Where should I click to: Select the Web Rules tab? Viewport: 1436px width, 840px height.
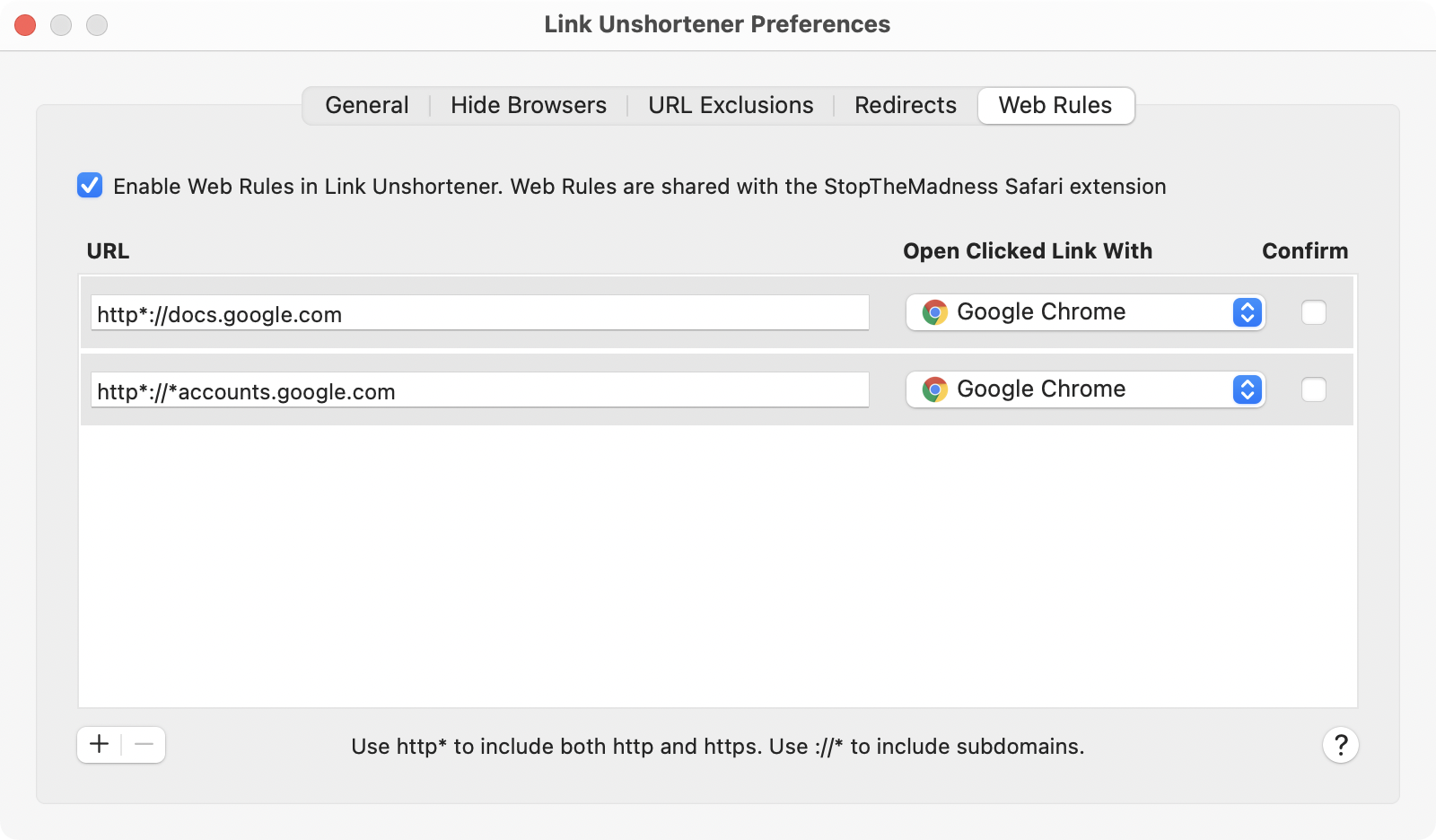[1055, 106]
